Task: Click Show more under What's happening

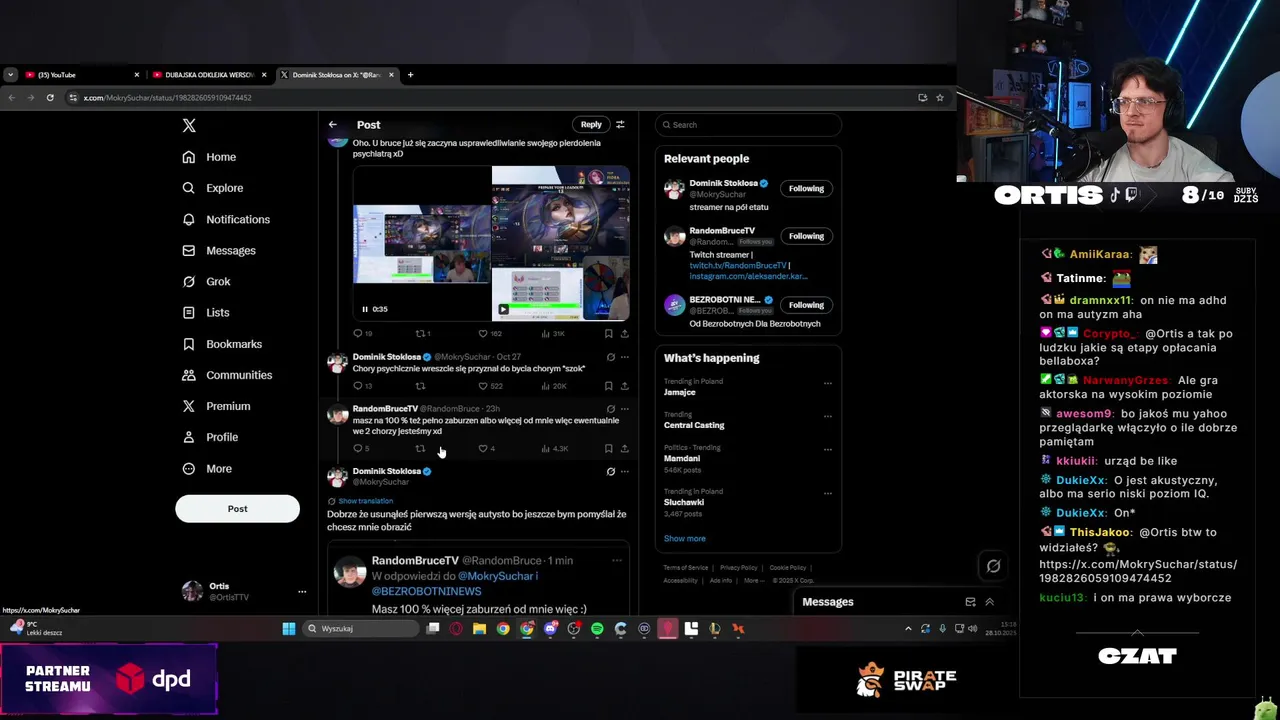Action: click(684, 539)
